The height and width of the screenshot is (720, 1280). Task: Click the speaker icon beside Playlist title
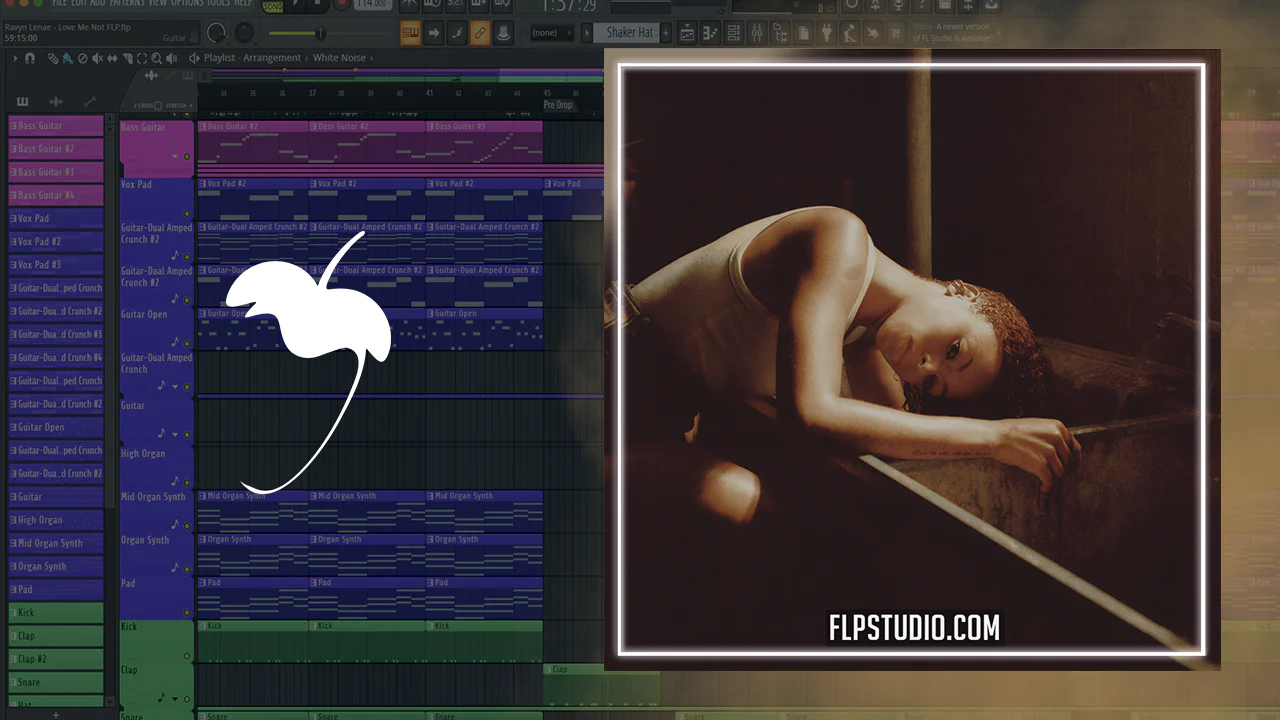pyautogui.click(x=194, y=58)
